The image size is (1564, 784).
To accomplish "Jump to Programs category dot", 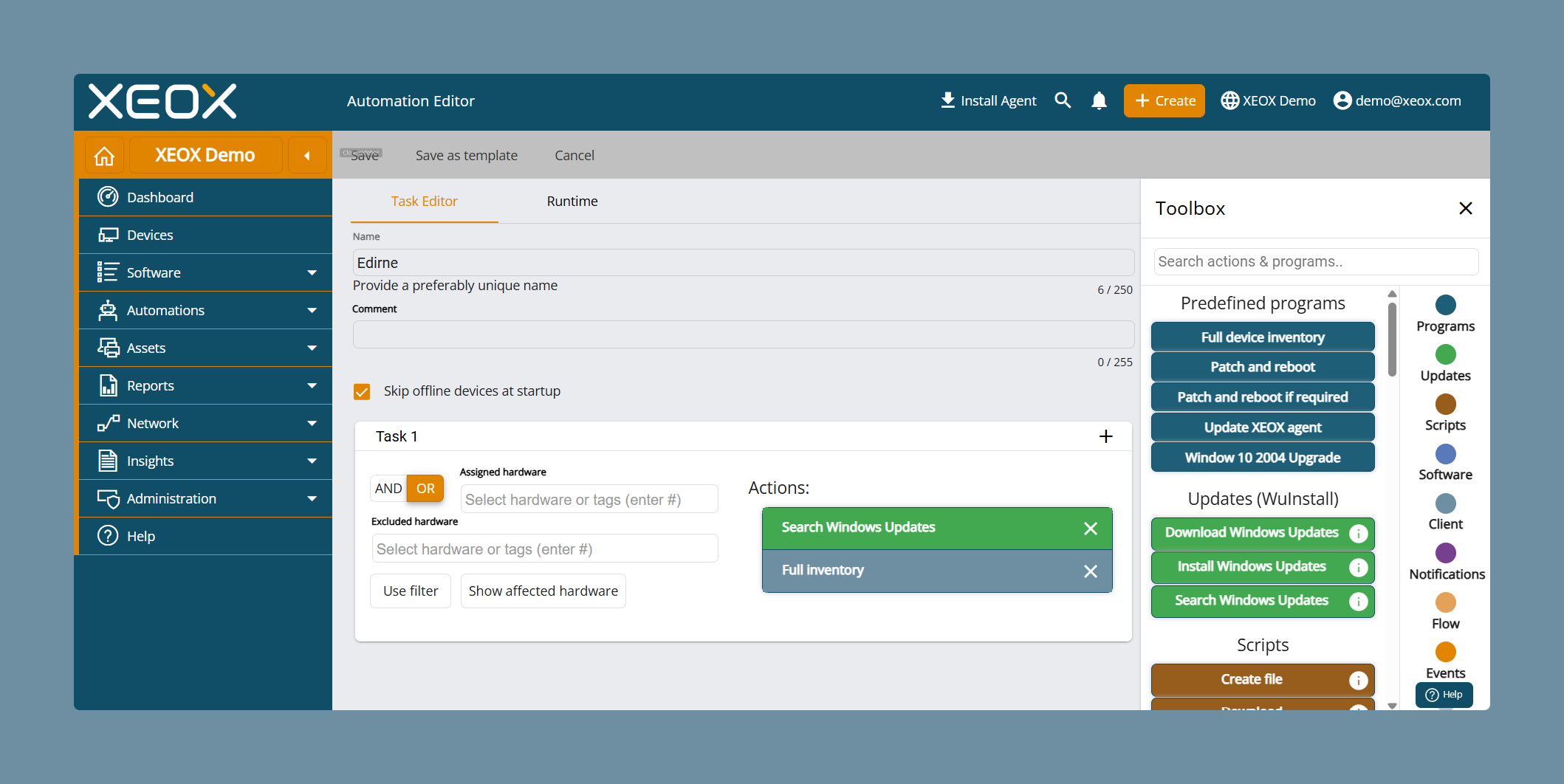I will click(1445, 304).
